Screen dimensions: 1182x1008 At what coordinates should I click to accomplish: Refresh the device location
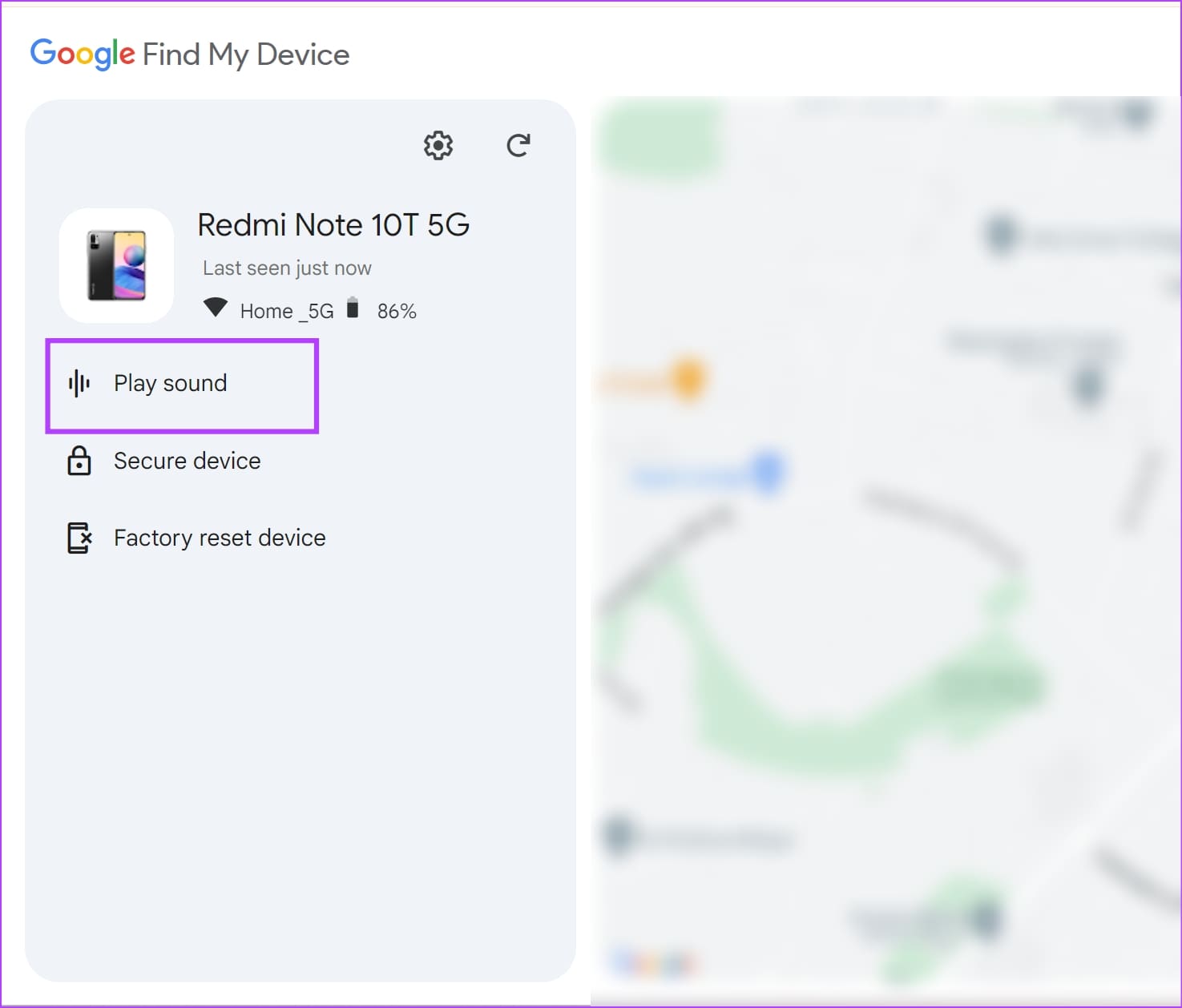518,145
